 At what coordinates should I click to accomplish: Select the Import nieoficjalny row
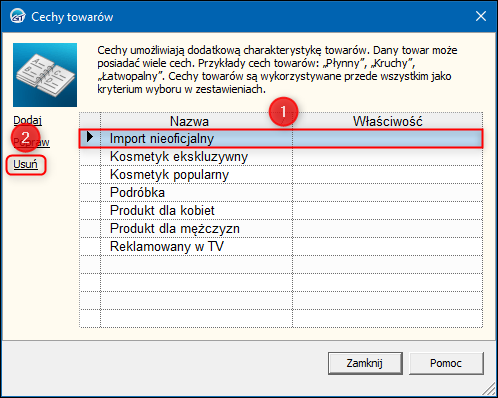tap(281, 139)
